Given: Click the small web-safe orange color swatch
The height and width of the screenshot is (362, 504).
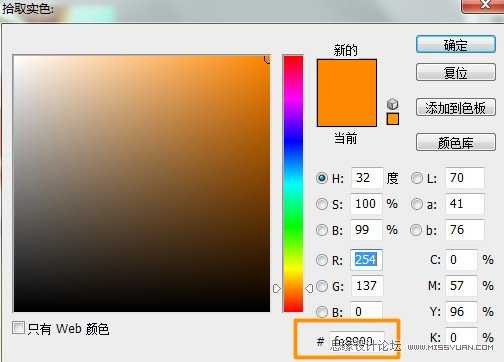Looking at the screenshot, I should [x=393, y=119].
